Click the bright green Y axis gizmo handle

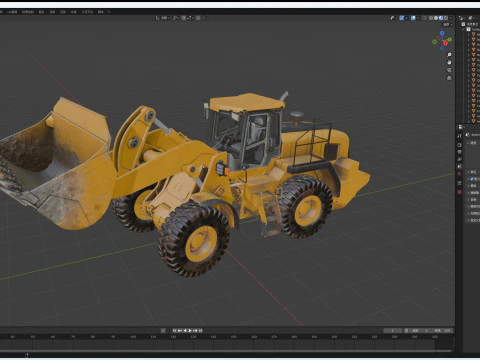pos(449,39)
